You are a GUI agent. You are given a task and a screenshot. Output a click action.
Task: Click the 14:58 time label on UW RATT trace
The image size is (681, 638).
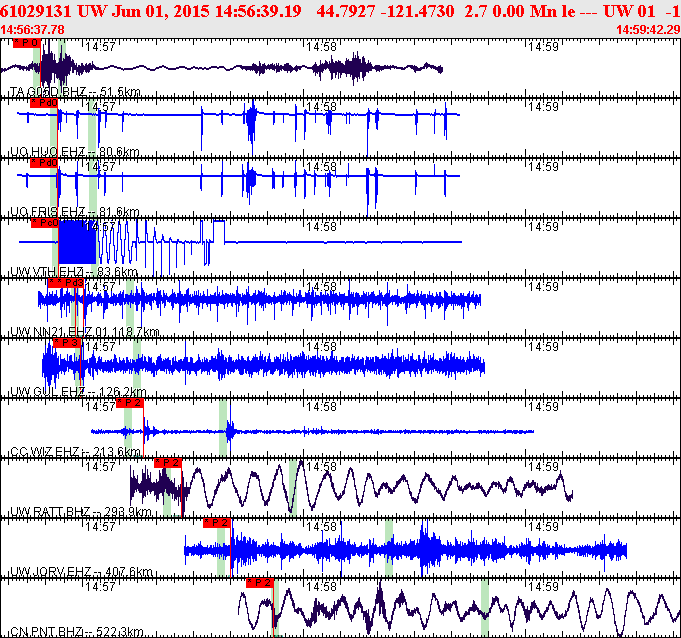coord(322,467)
